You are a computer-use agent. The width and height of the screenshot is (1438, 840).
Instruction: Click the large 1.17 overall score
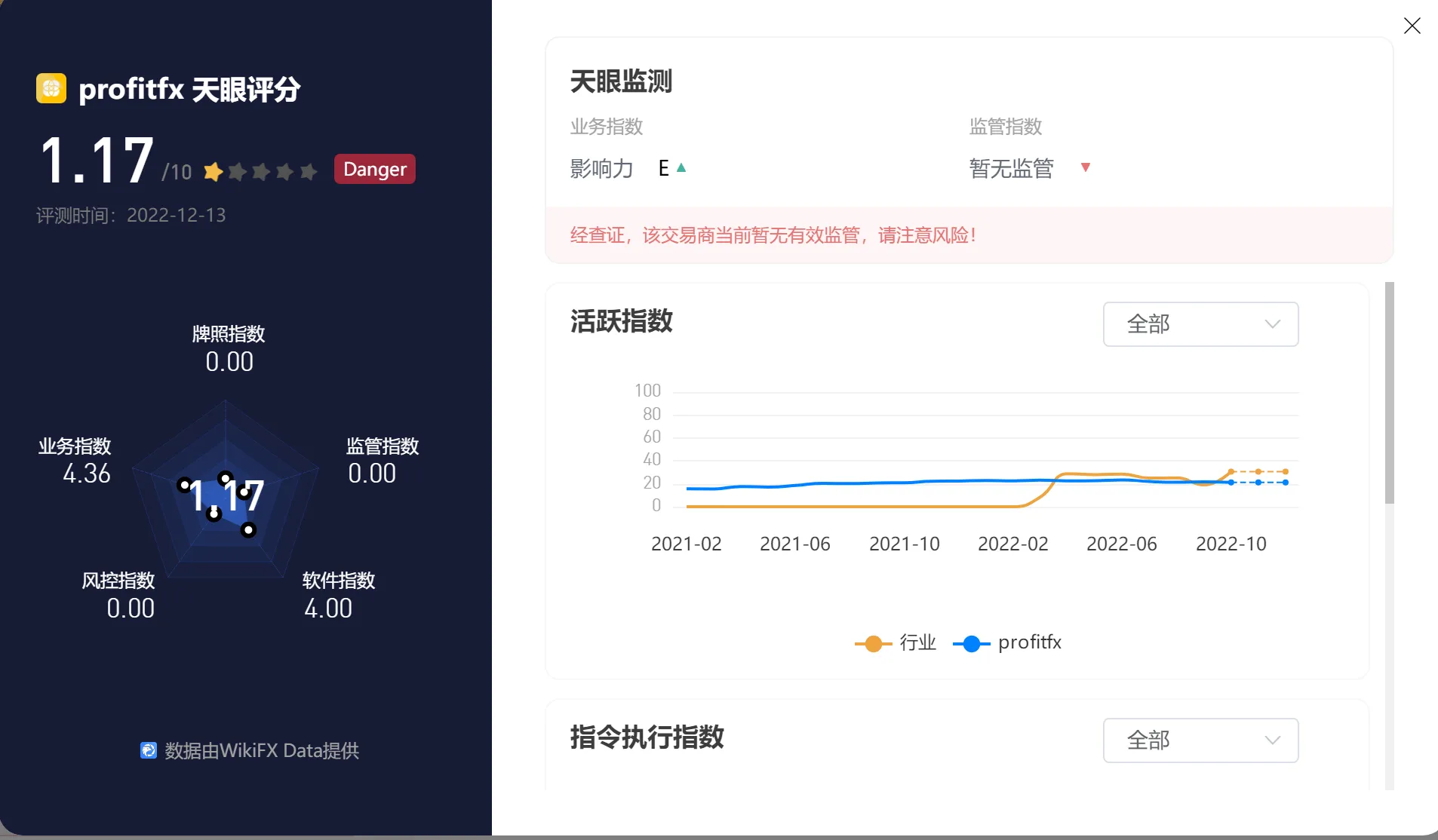tap(97, 161)
